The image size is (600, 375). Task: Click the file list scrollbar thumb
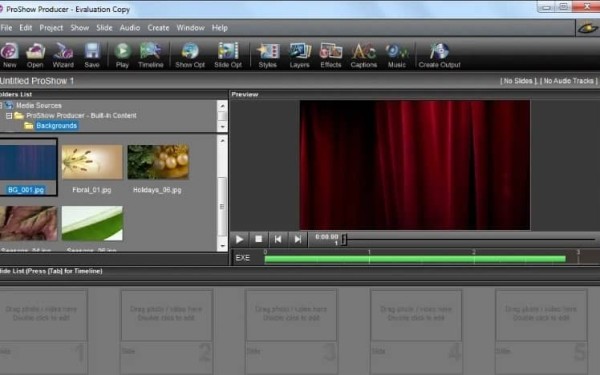(x=222, y=207)
